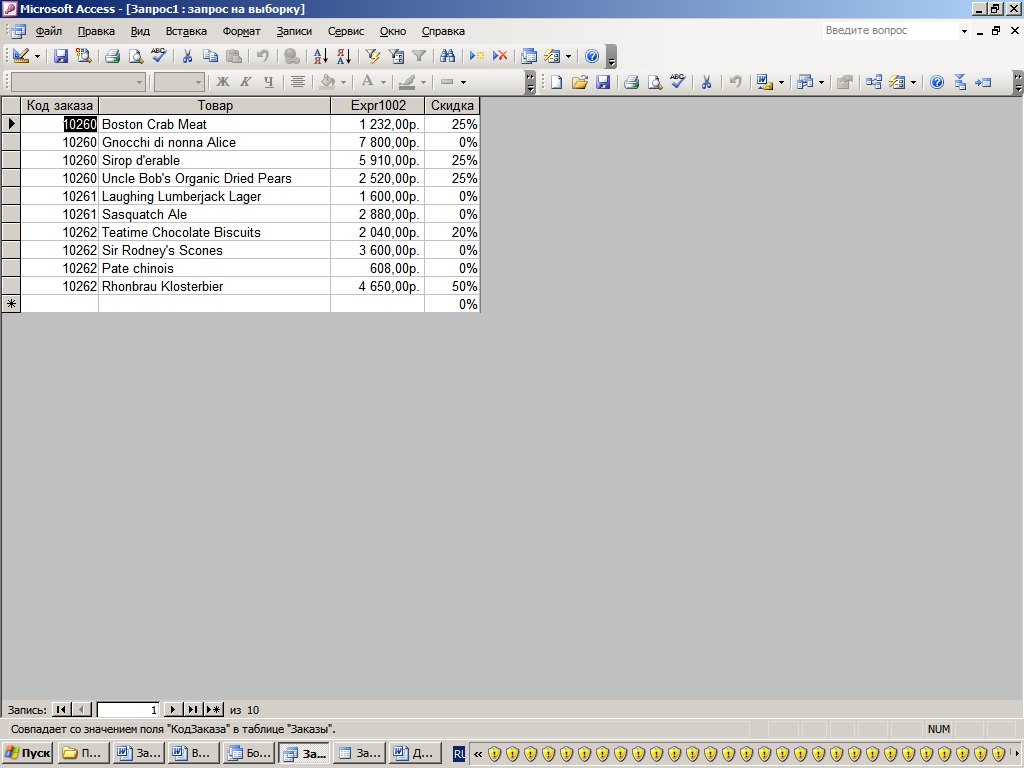The width and height of the screenshot is (1024, 768).
Task: Click the Office Links Word-envelope icon
Action: click(764, 82)
